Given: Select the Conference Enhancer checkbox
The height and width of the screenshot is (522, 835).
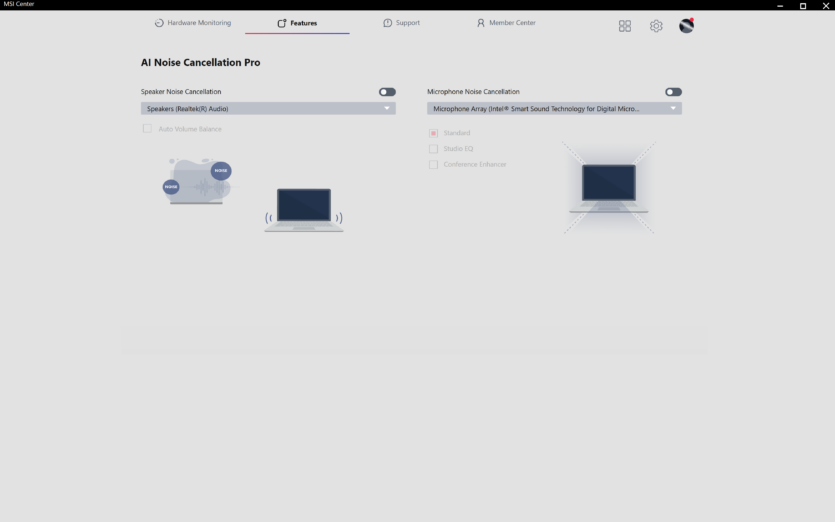Looking at the screenshot, I should click(x=433, y=165).
